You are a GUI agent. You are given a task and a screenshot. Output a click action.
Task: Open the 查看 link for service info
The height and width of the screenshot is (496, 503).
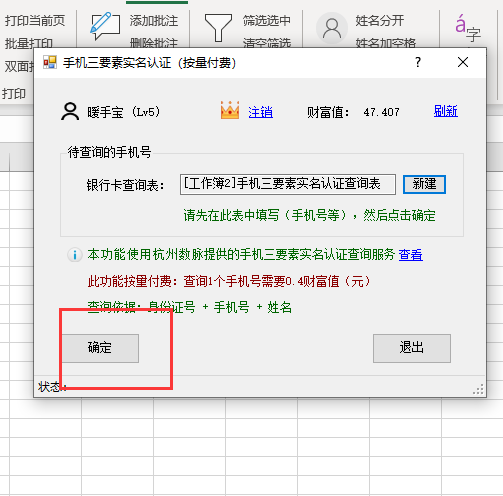coord(411,255)
